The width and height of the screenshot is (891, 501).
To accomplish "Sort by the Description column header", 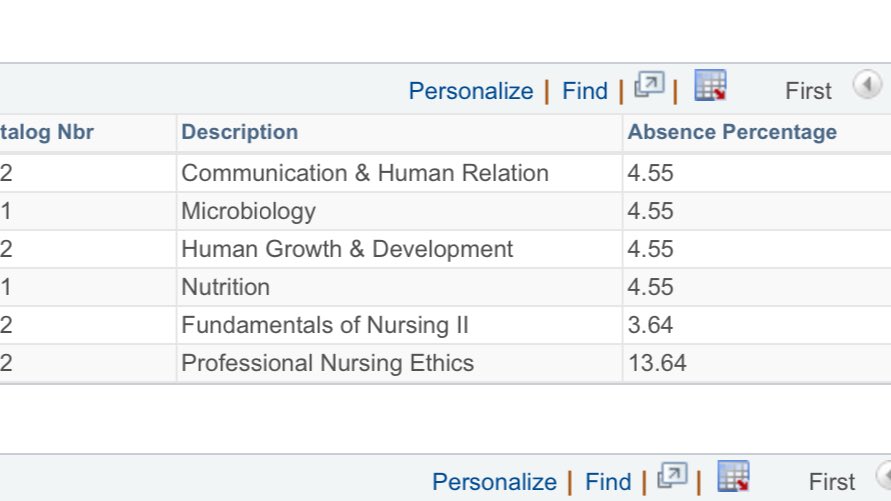I will click(x=239, y=132).
